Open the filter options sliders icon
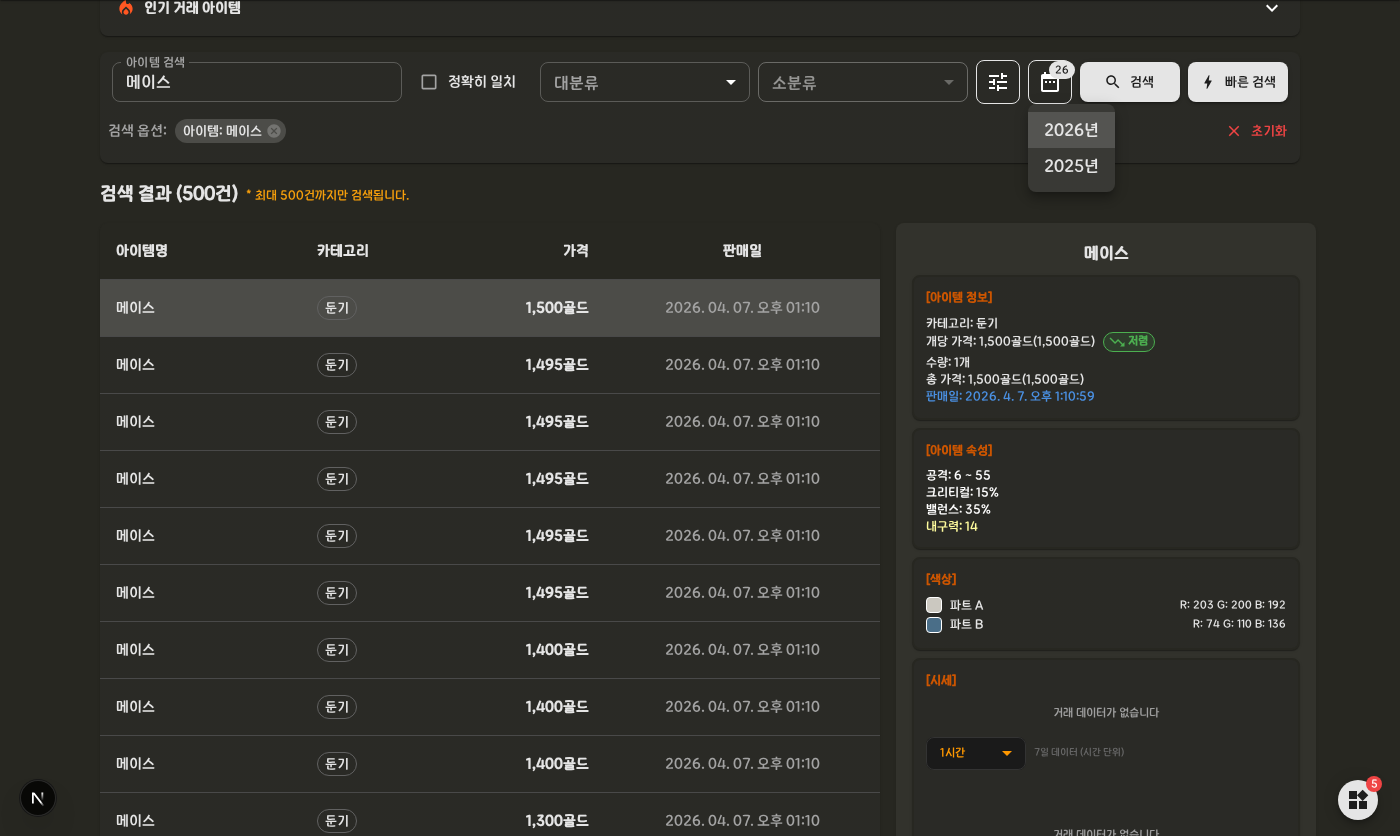This screenshot has width=1400, height=836. click(998, 82)
